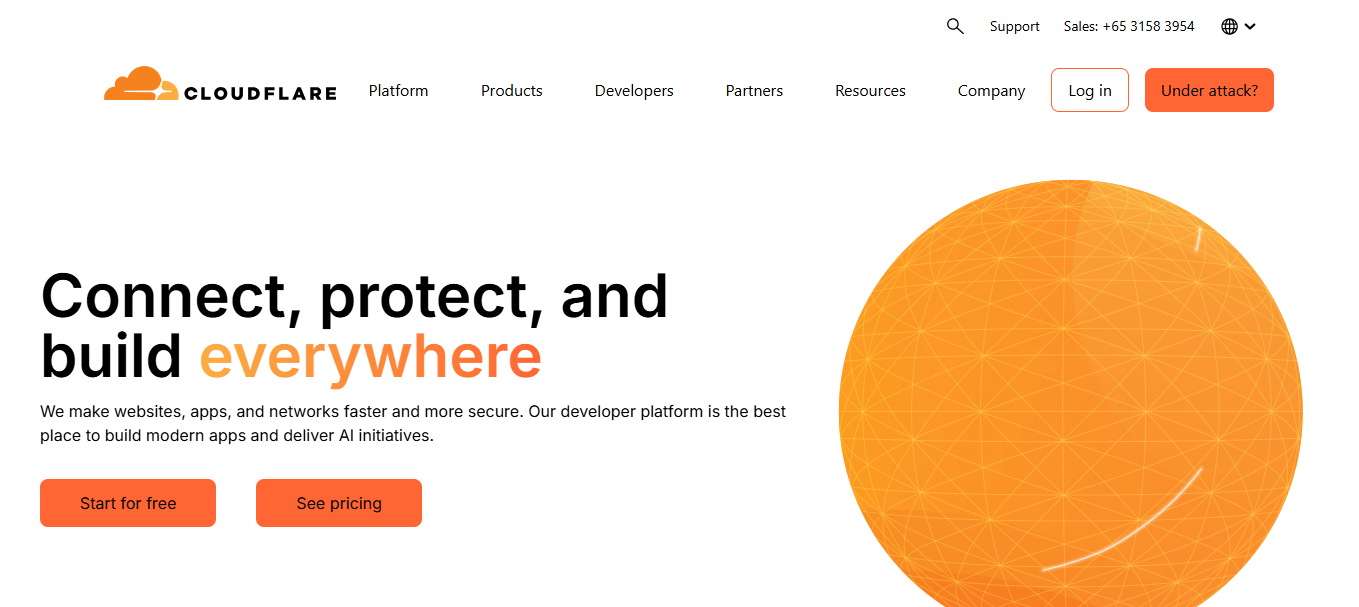Click the Support link
This screenshot has width=1359, height=607.
click(1014, 27)
